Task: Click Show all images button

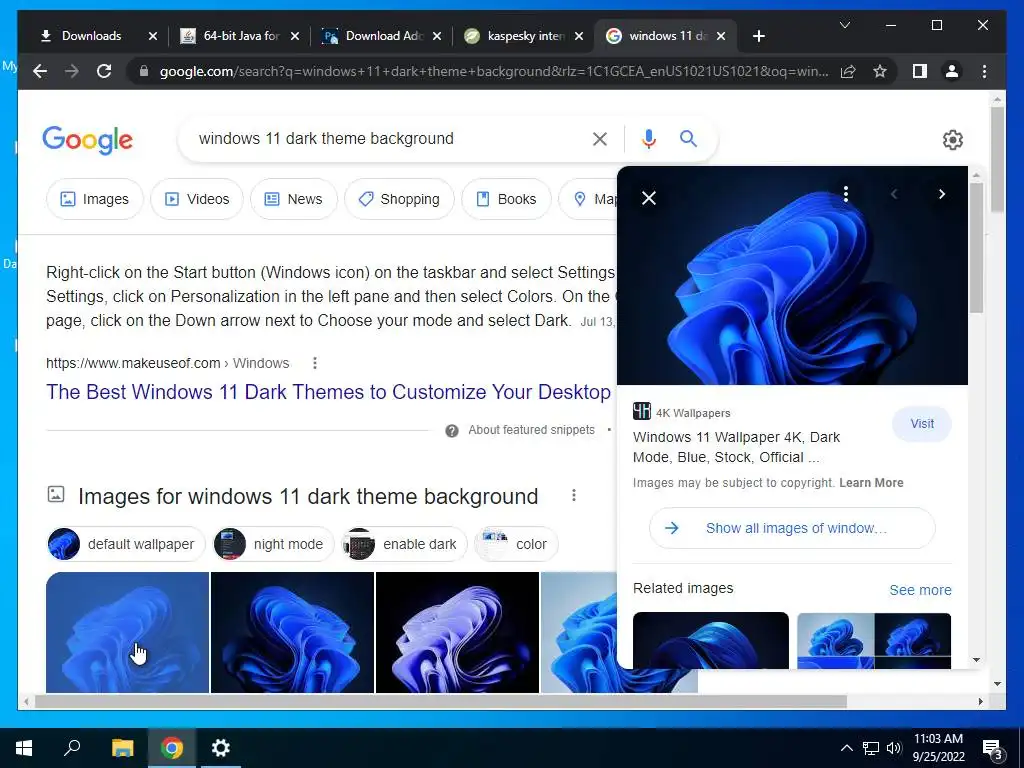Action: point(792,528)
